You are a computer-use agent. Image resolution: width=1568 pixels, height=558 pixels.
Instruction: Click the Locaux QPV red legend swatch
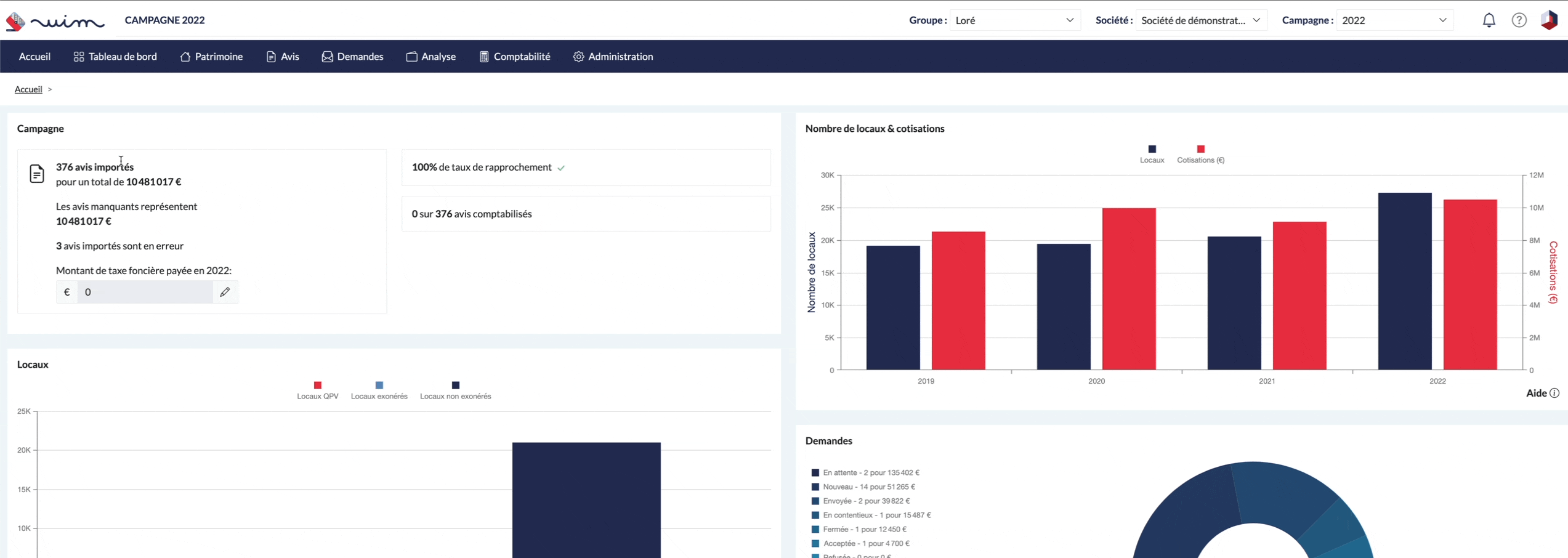[x=318, y=385]
